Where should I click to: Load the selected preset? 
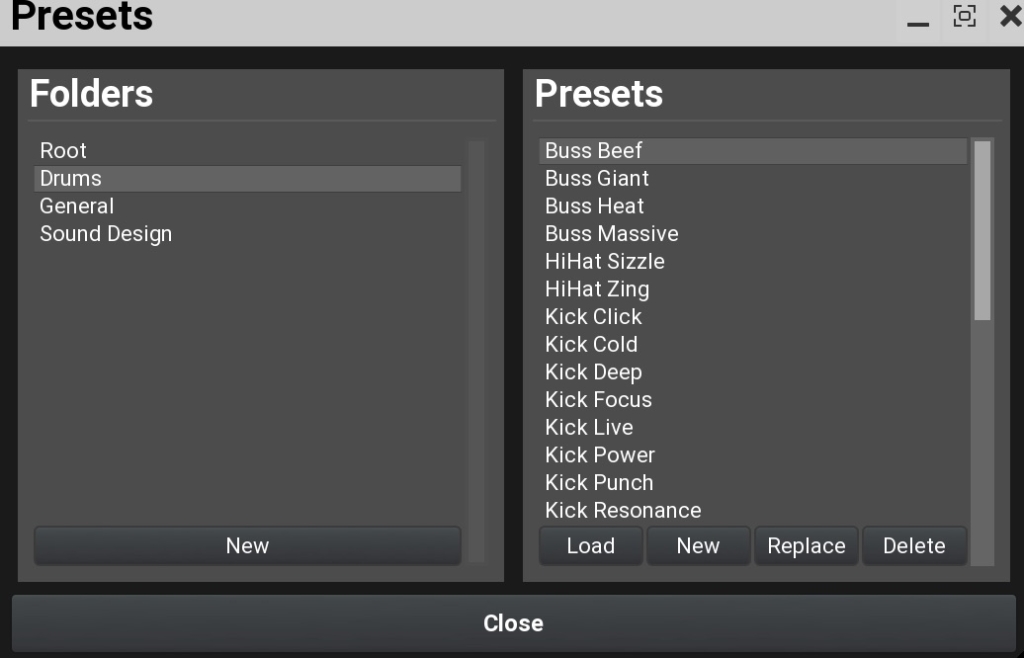pyautogui.click(x=590, y=546)
